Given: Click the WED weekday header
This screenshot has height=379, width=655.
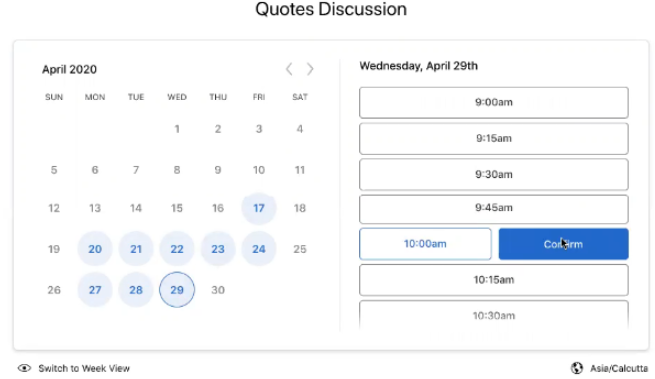Looking at the screenshot, I should (177, 97).
